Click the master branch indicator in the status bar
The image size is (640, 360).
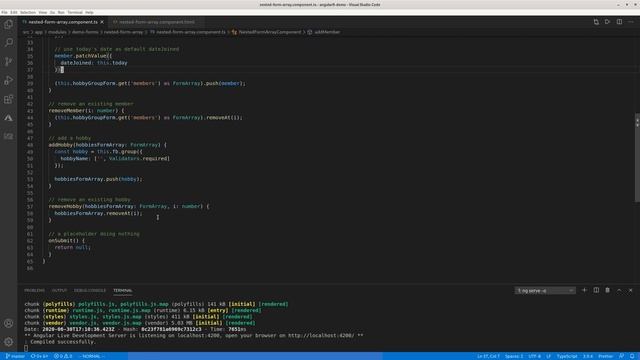(15, 356)
